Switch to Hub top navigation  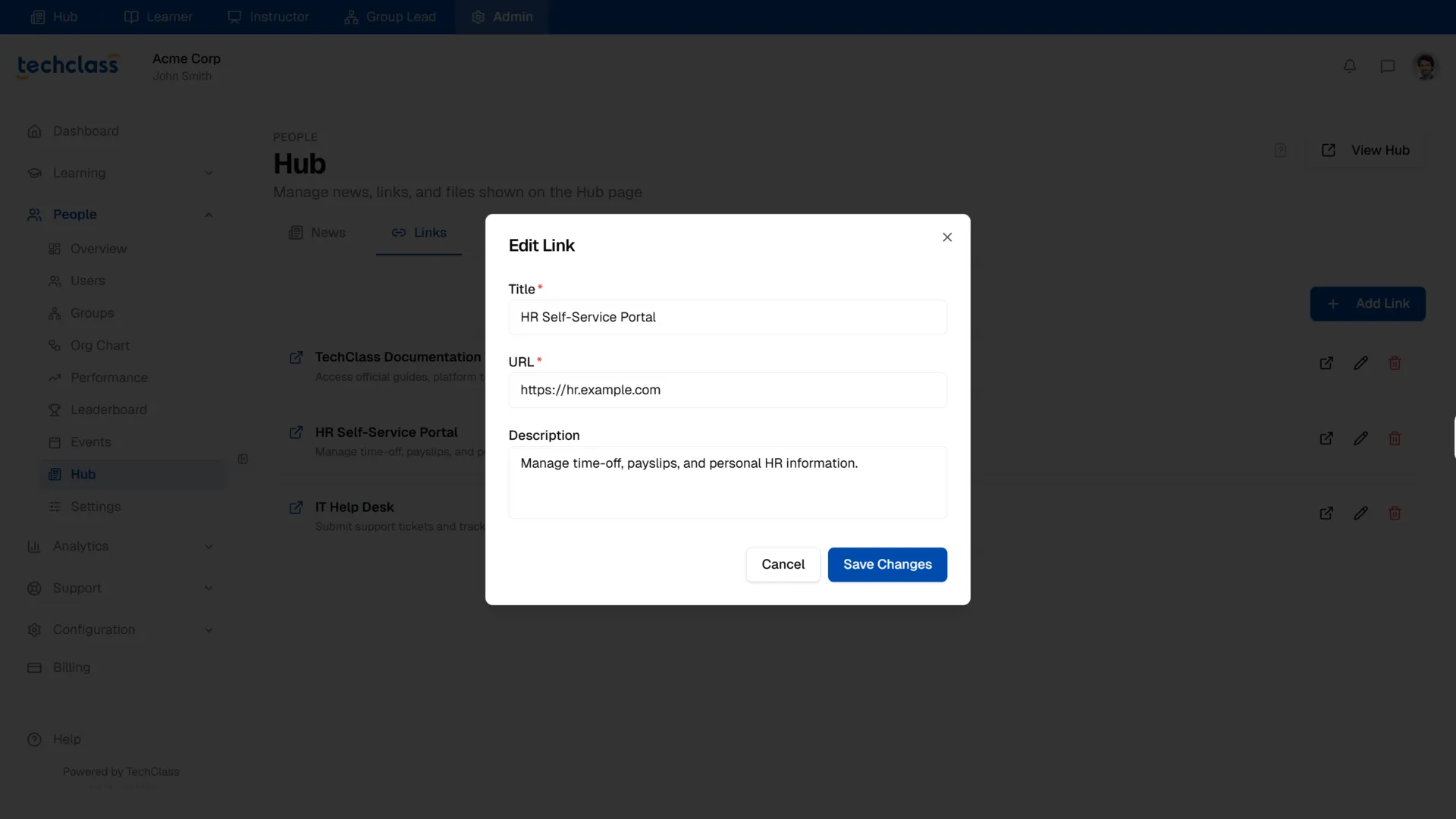[54, 17]
